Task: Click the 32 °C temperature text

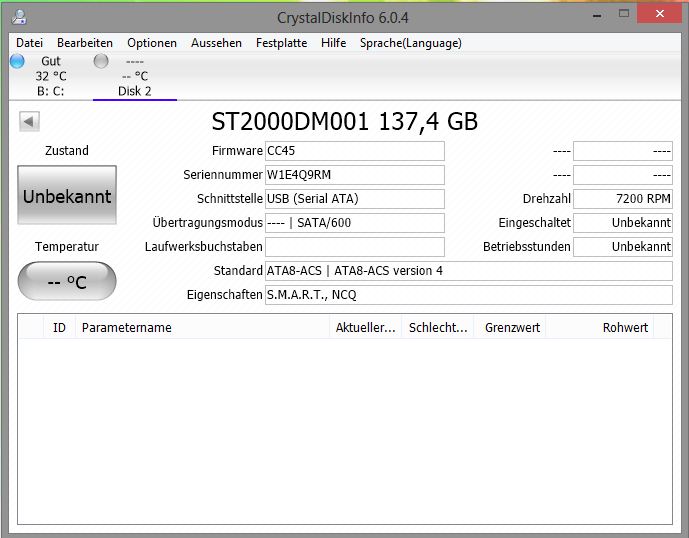Action: [x=51, y=76]
